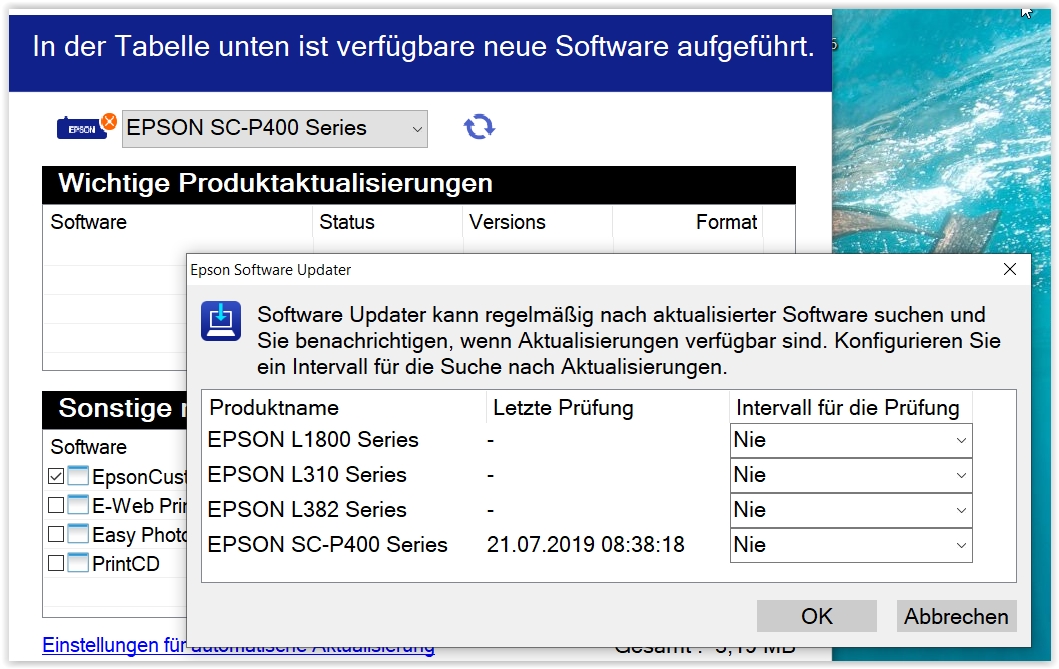Click the blue refresh arrows icon
Screen dimensions: 1059x669
coord(479,127)
